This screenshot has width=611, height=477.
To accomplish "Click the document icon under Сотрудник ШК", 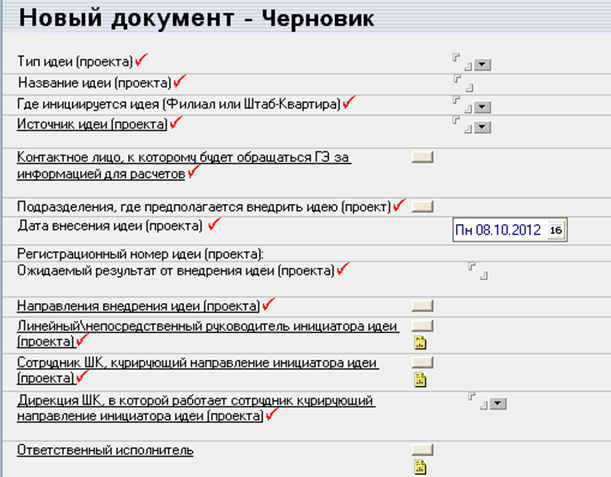I will [420, 380].
